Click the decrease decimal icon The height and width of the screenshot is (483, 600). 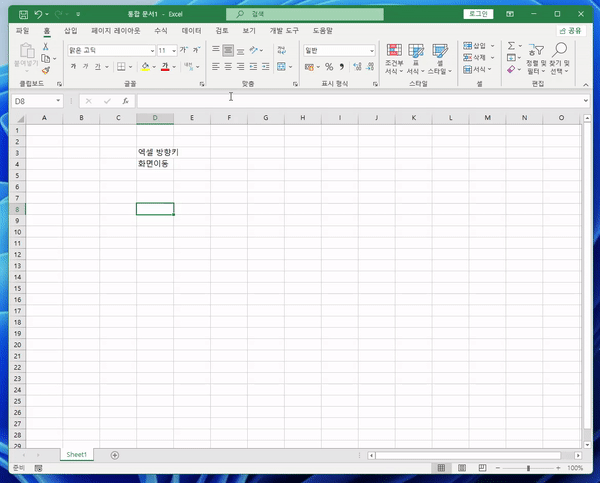[x=370, y=67]
